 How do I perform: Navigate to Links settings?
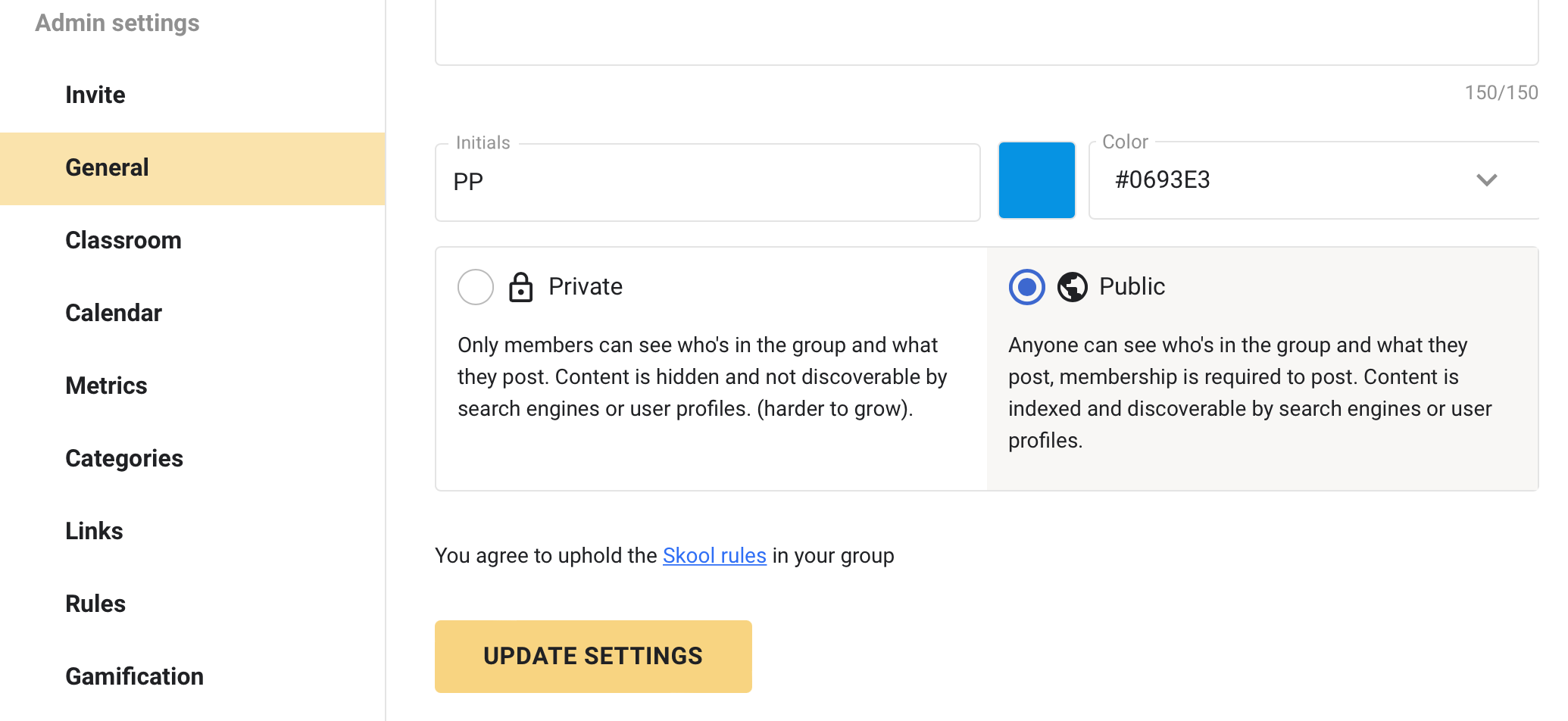click(94, 531)
